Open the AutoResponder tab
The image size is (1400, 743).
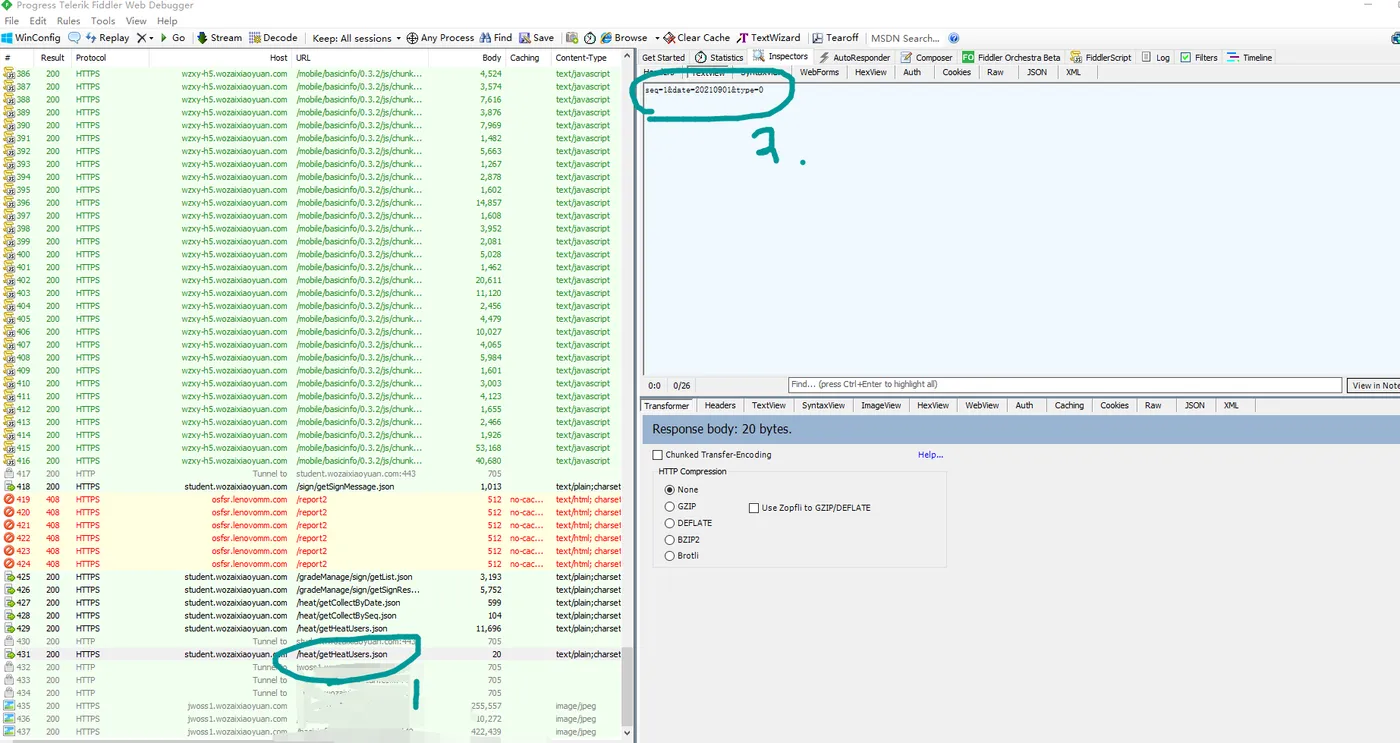point(855,57)
